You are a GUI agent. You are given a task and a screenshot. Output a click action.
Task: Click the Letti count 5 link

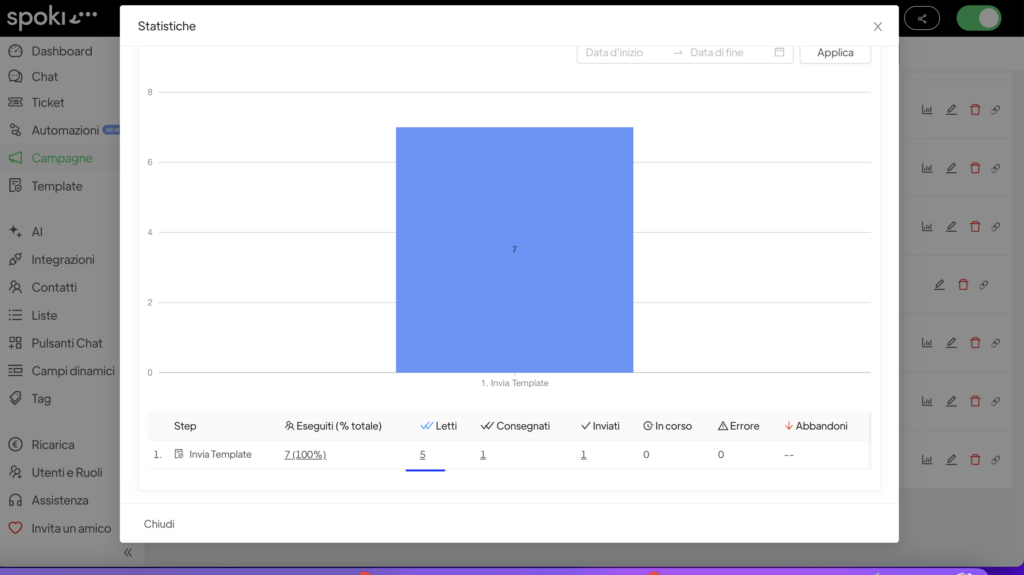click(x=422, y=454)
